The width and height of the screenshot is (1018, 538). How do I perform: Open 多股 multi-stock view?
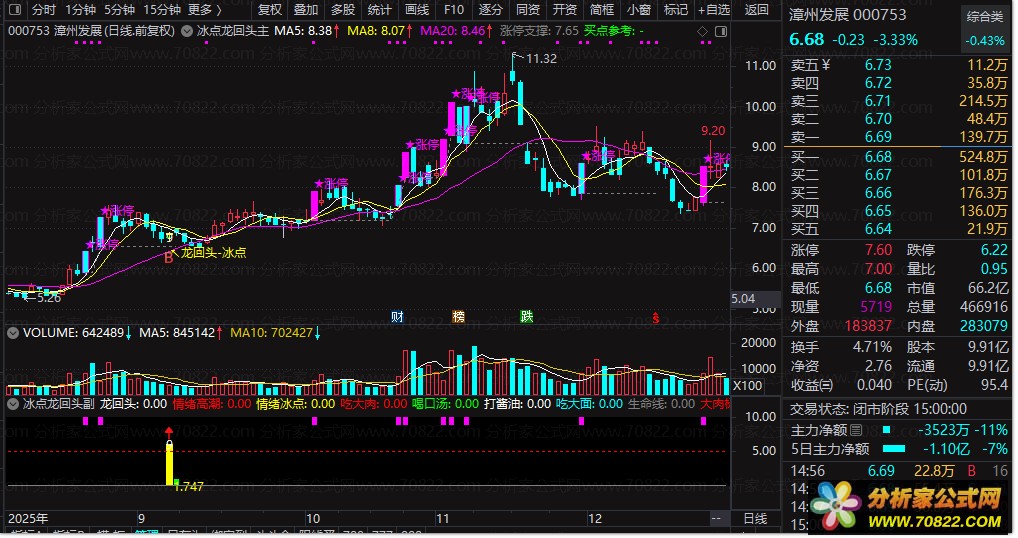pos(343,10)
